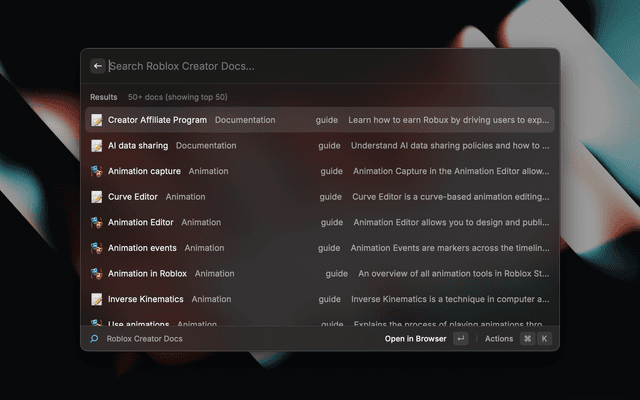Click the Animation Editor item icon
The image size is (640, 400).
(x=97, y=222)
